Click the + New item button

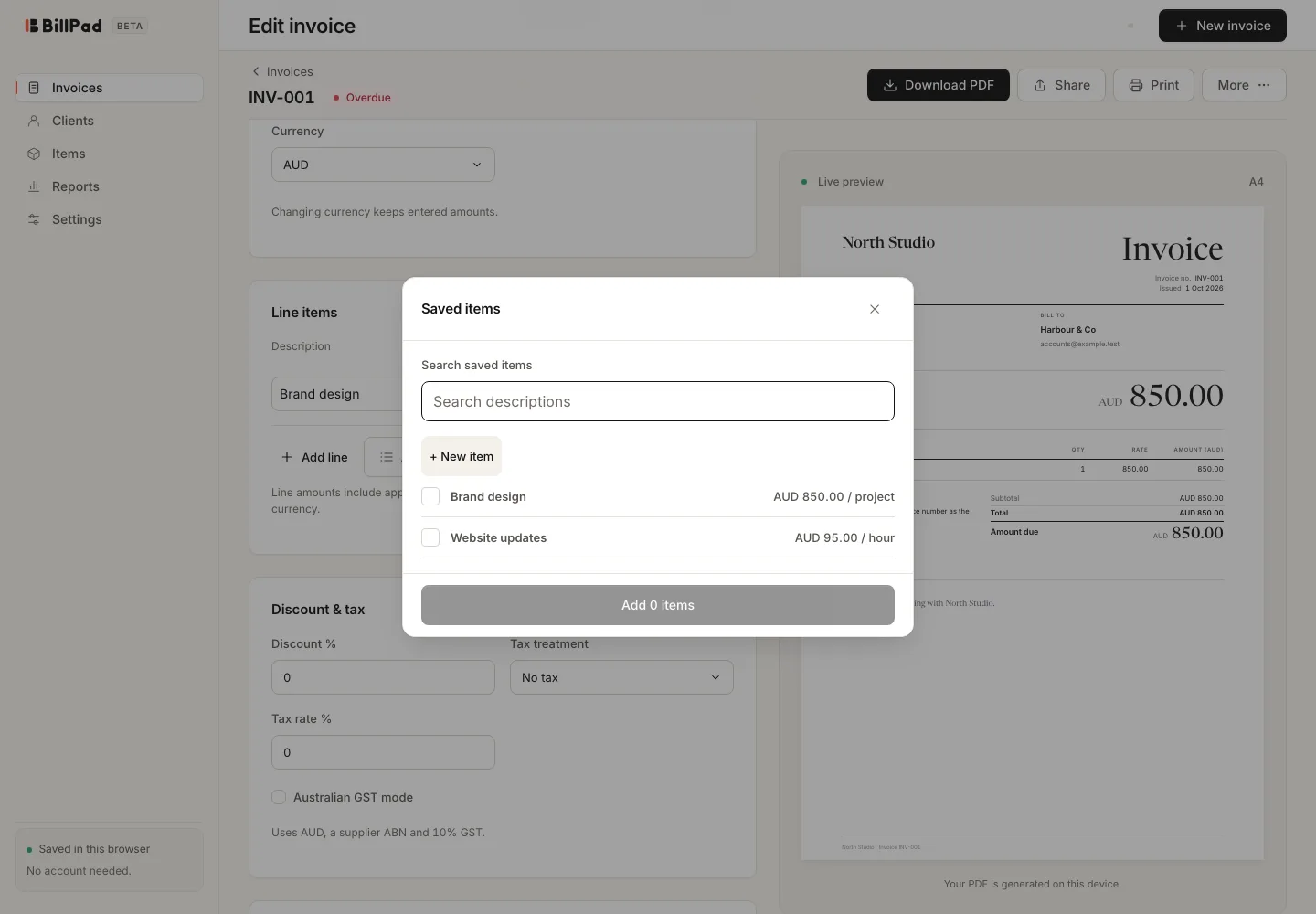click(x=462, y=456)
